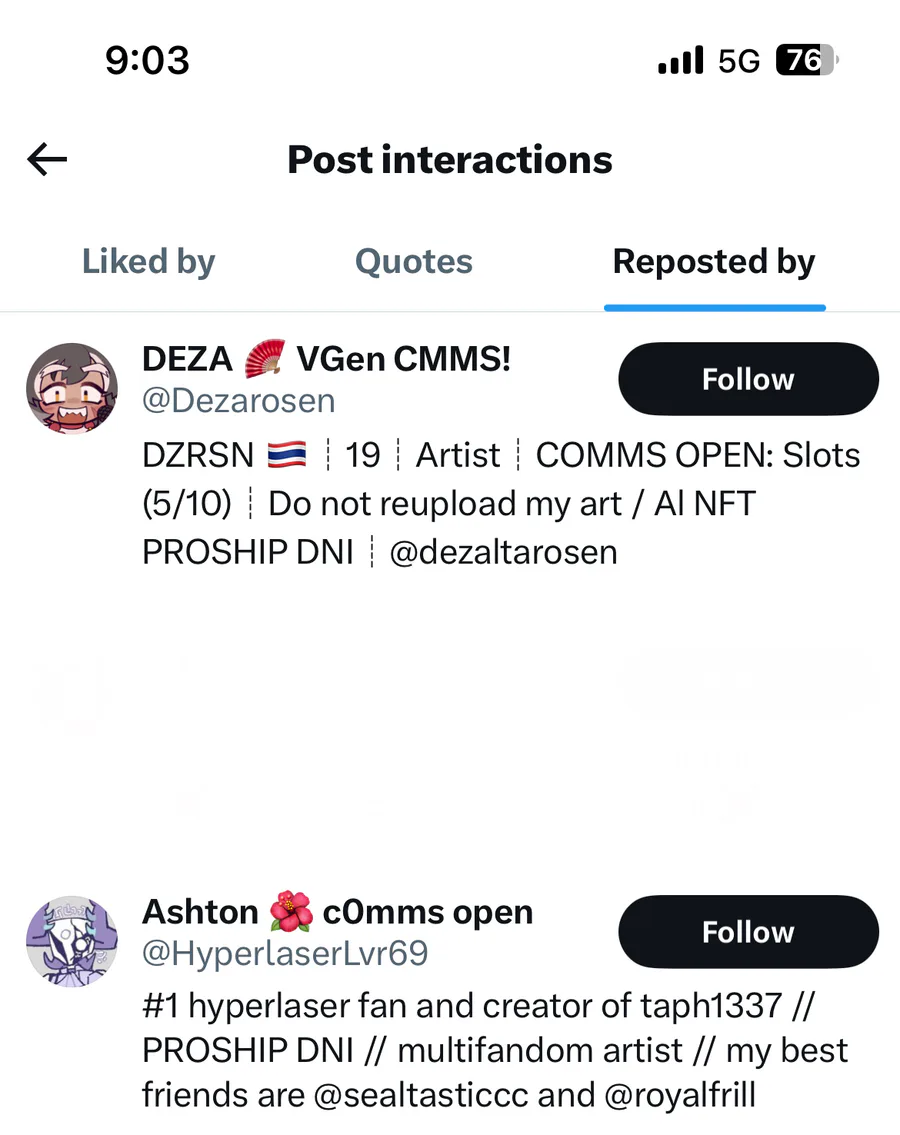Tap the 5G network indicator

pos(739,61)
